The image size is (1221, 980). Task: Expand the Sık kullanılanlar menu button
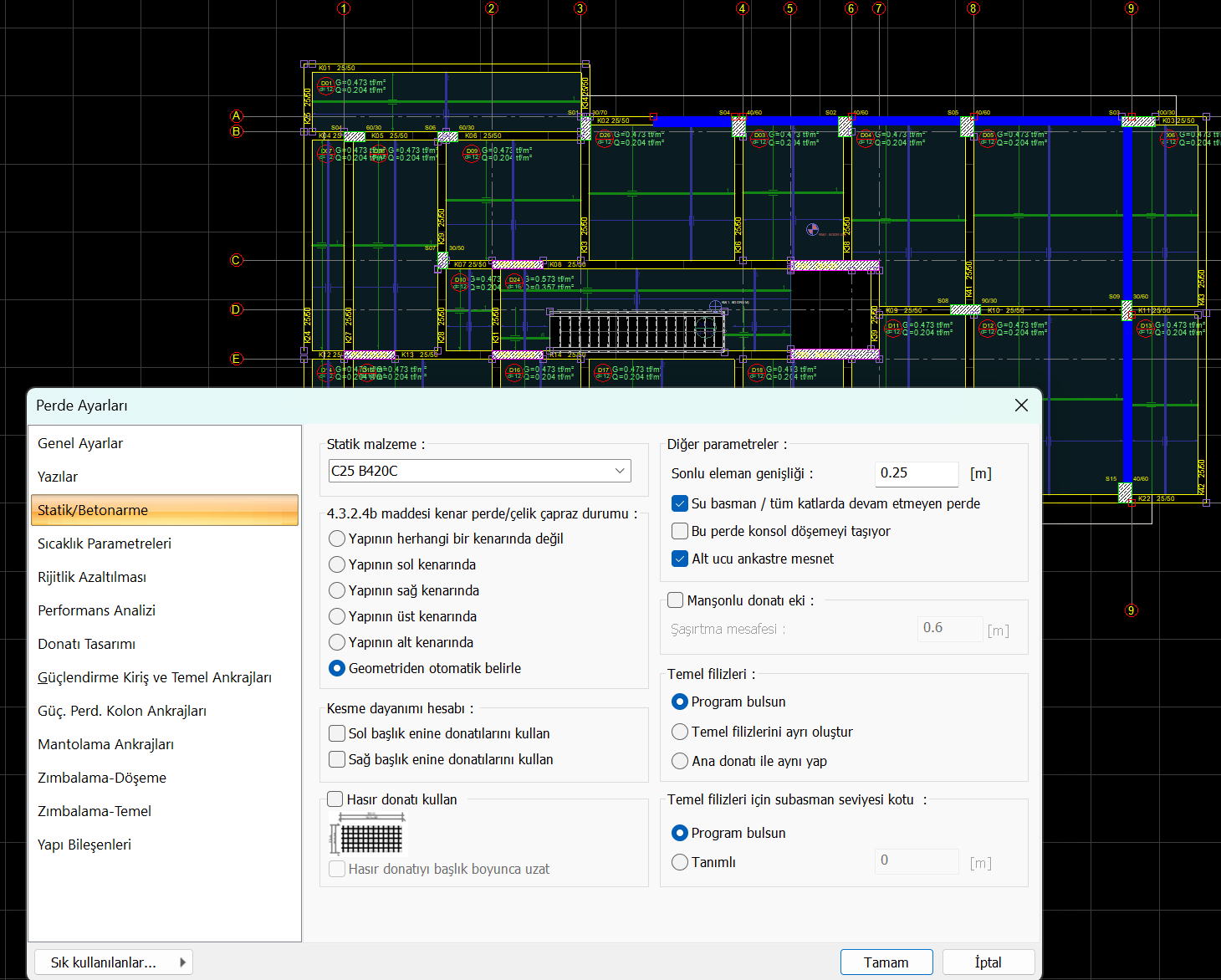tap(114, 962)
